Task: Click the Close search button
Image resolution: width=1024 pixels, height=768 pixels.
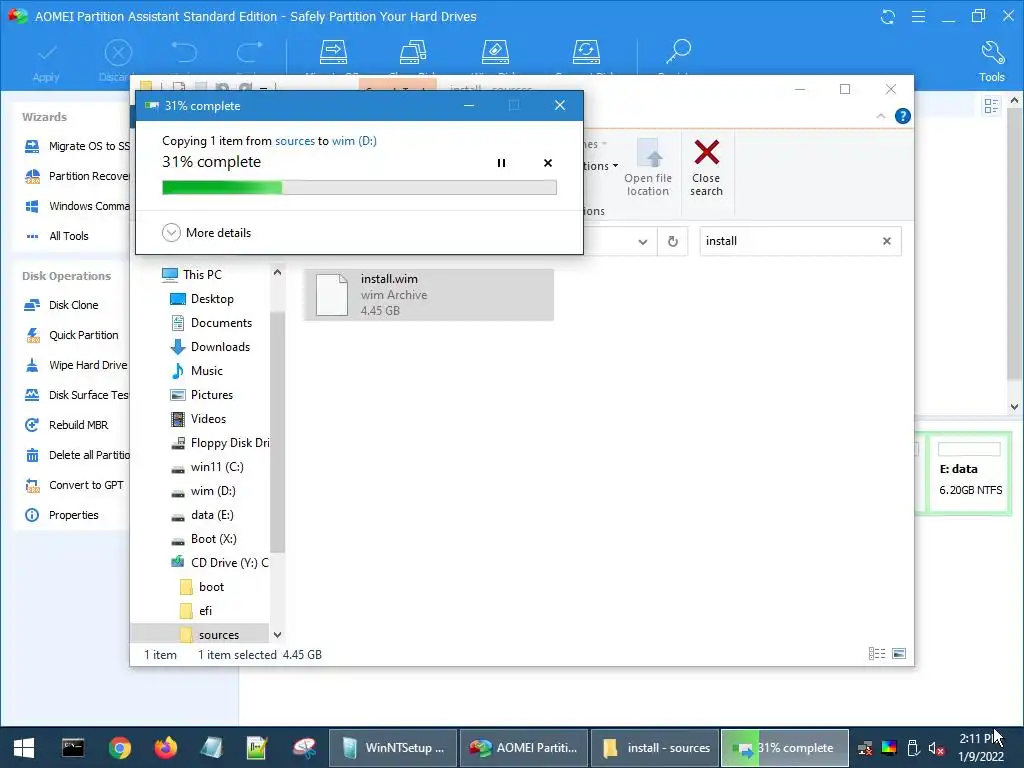Action: 706,168
